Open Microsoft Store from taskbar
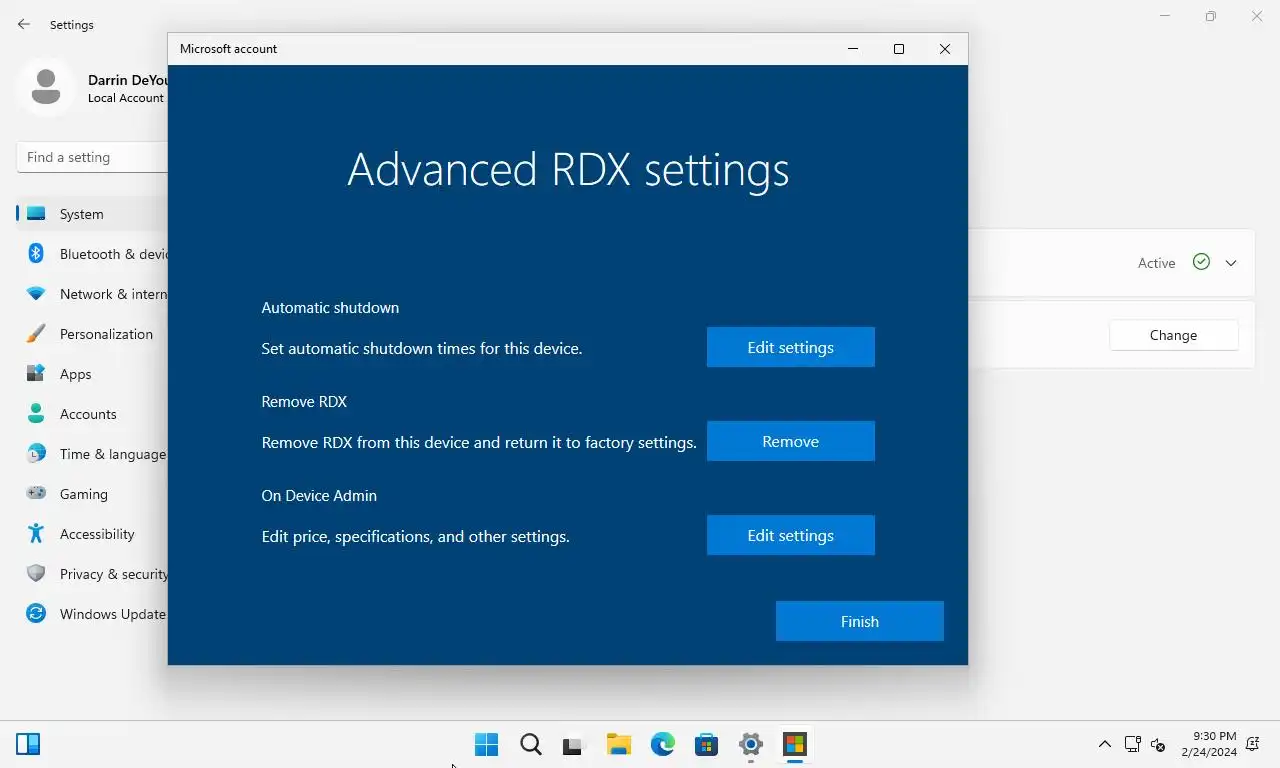1280x768 pixels. (707, 744)
